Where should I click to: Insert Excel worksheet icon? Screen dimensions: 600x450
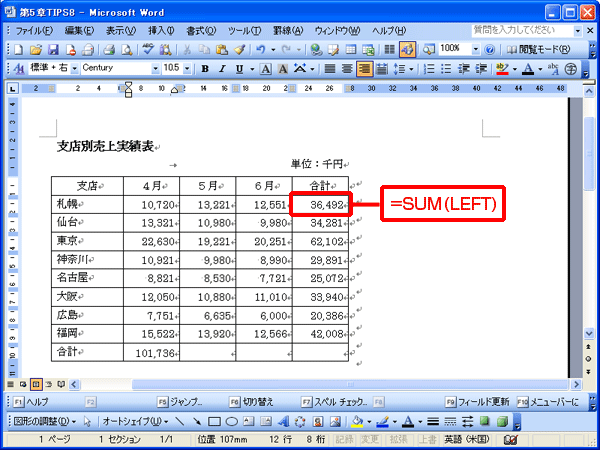(368, 49)
